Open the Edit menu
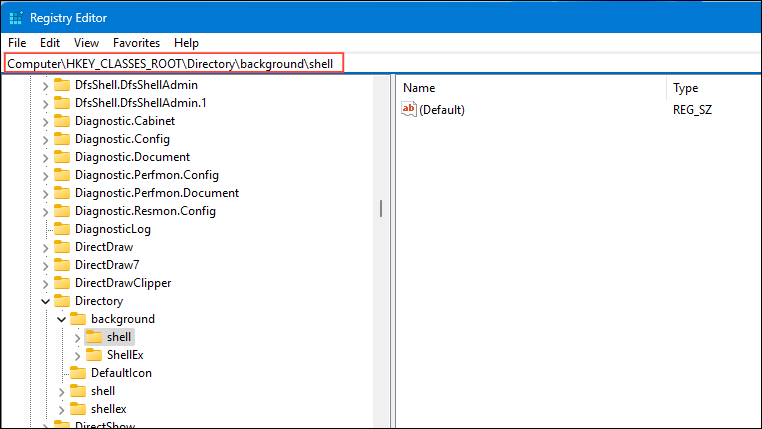 point(50,43)
